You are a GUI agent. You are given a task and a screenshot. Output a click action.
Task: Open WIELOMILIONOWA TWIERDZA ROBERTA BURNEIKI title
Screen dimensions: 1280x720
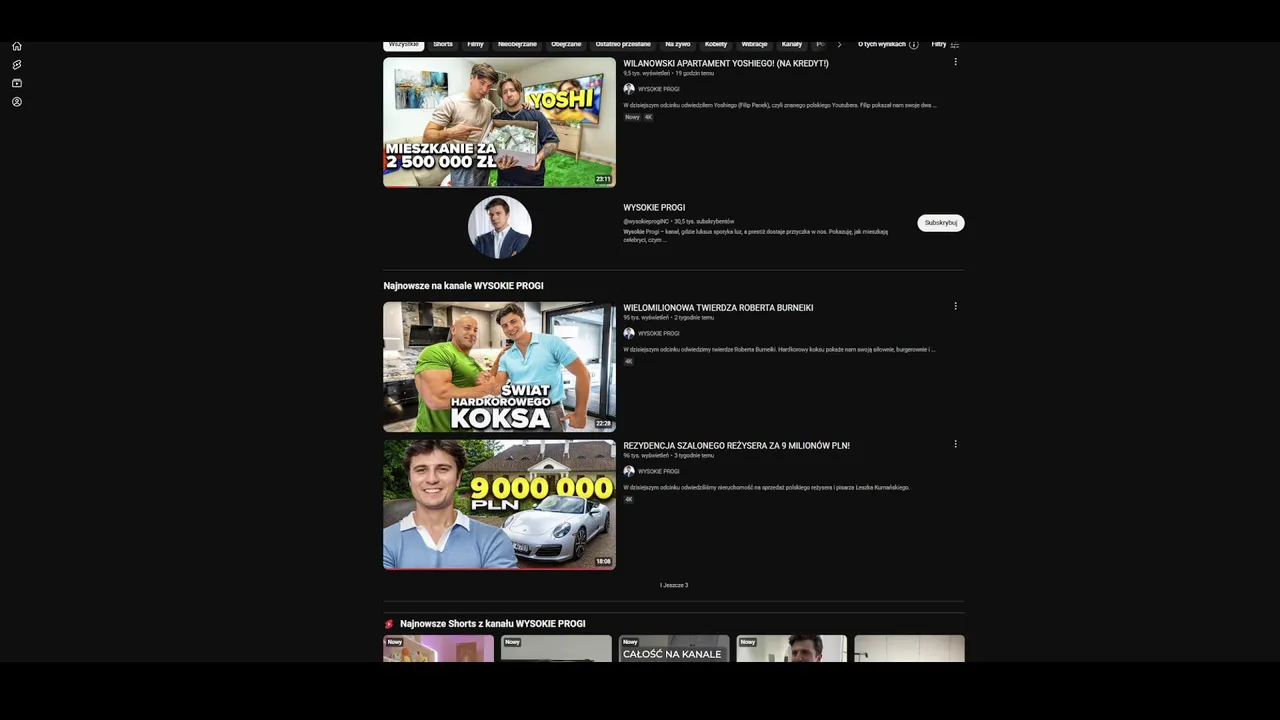[x=718, y=307]
